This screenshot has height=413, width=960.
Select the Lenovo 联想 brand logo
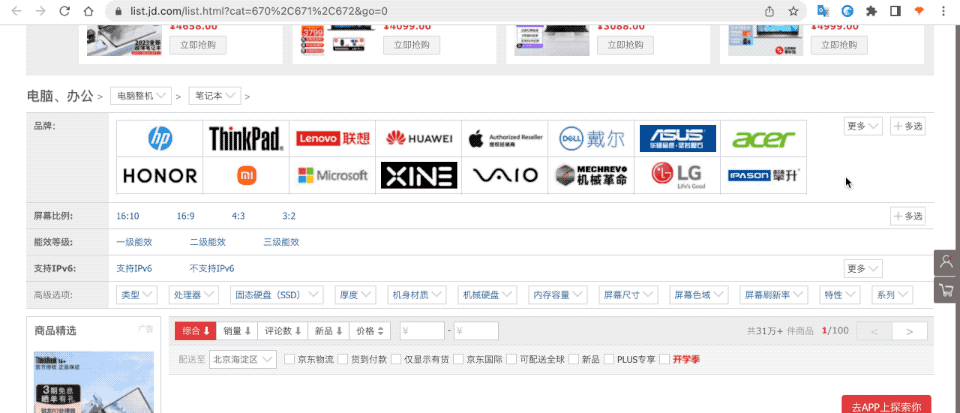pos(332,138)
